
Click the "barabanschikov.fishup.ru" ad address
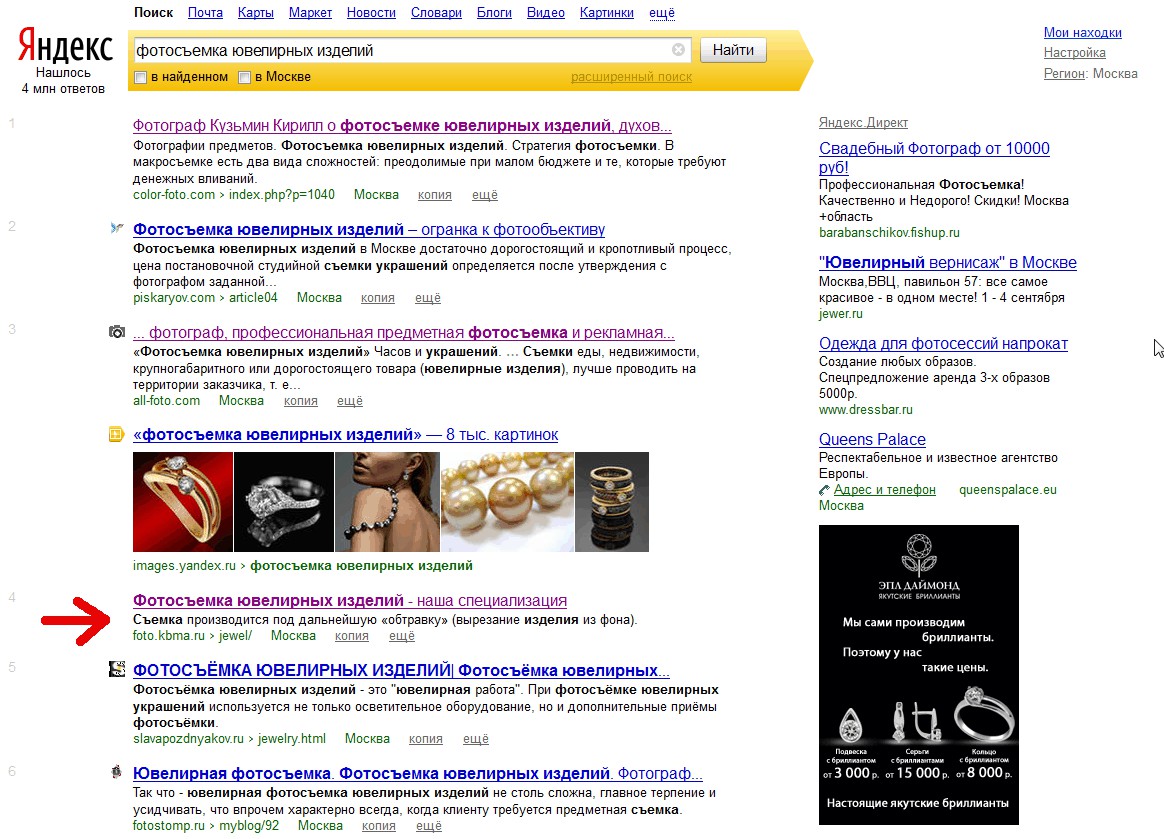(x=889, y=232)
